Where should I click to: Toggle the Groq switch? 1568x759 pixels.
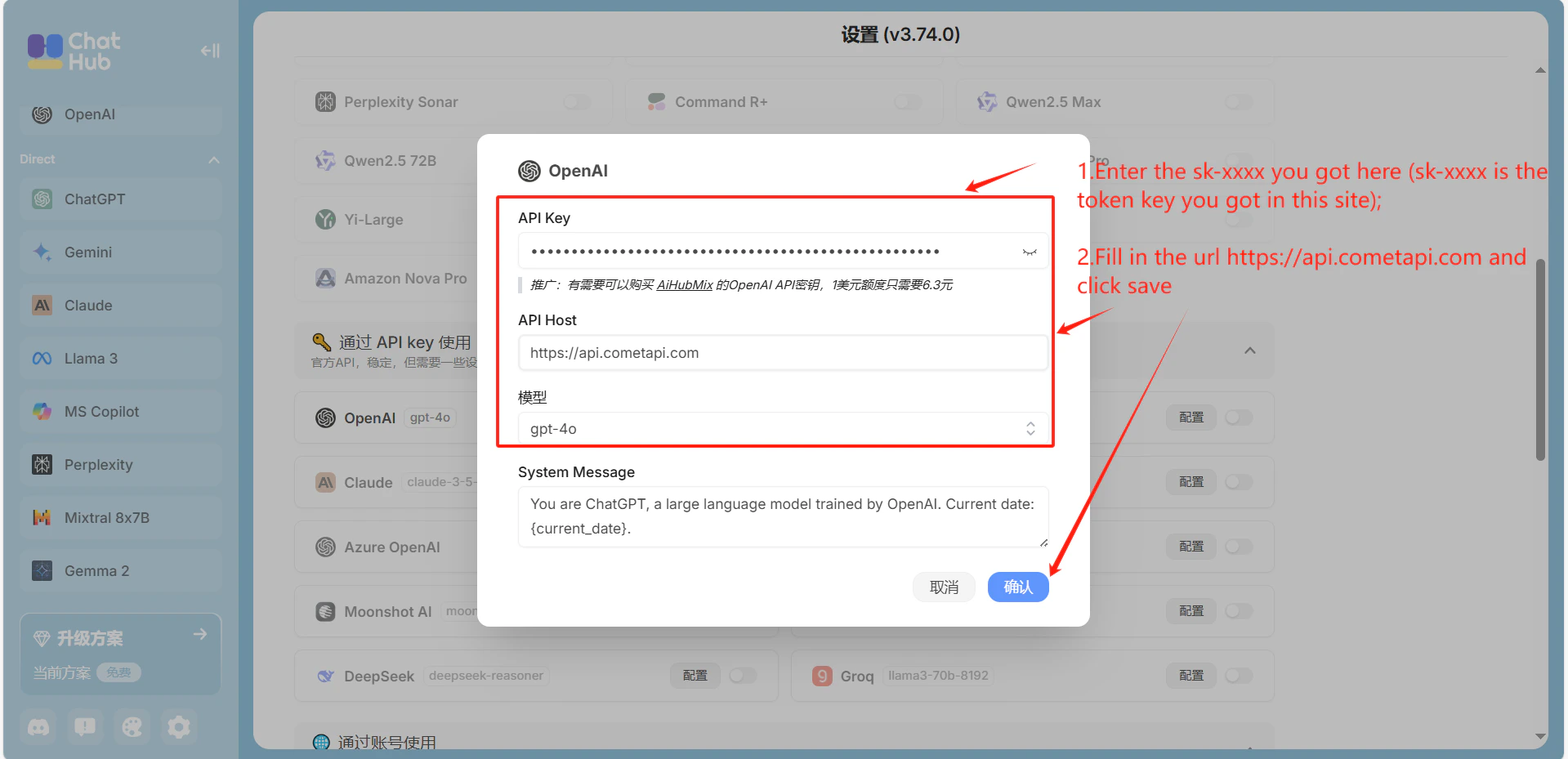pos(1239,676)
